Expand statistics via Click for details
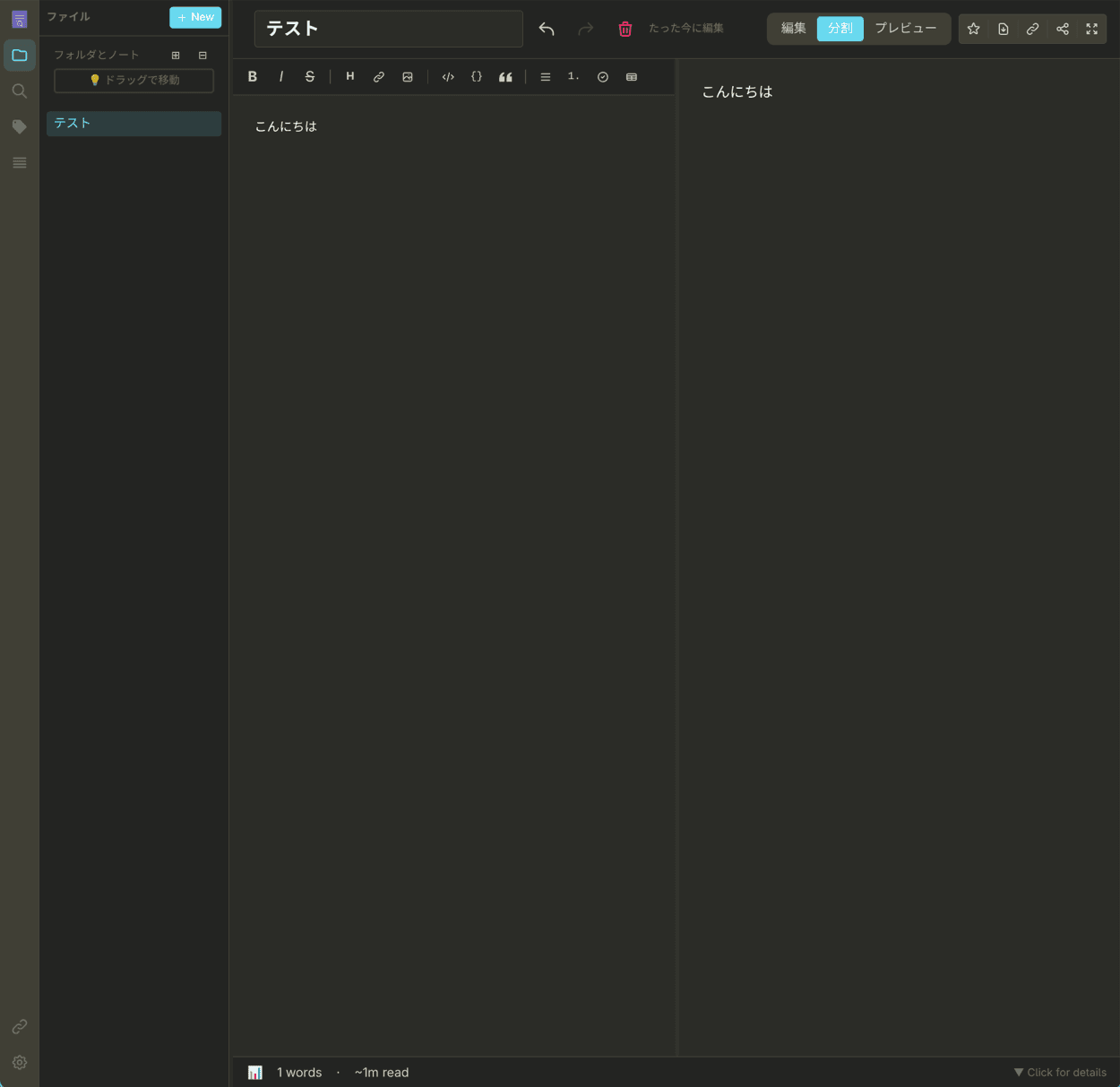 [x=1060, y=1073]
